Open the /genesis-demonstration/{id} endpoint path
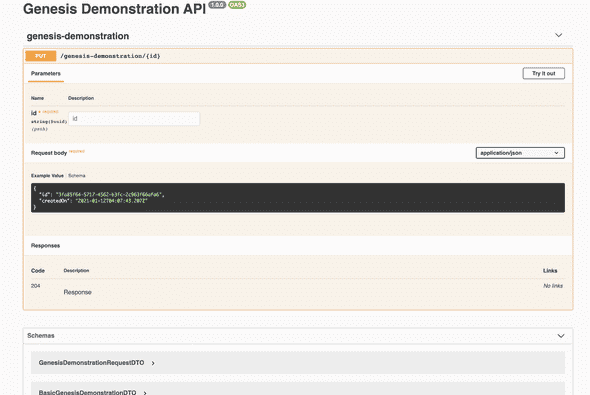Image resolution: width=590 pixels, height=395 pixels. [110, 56]
